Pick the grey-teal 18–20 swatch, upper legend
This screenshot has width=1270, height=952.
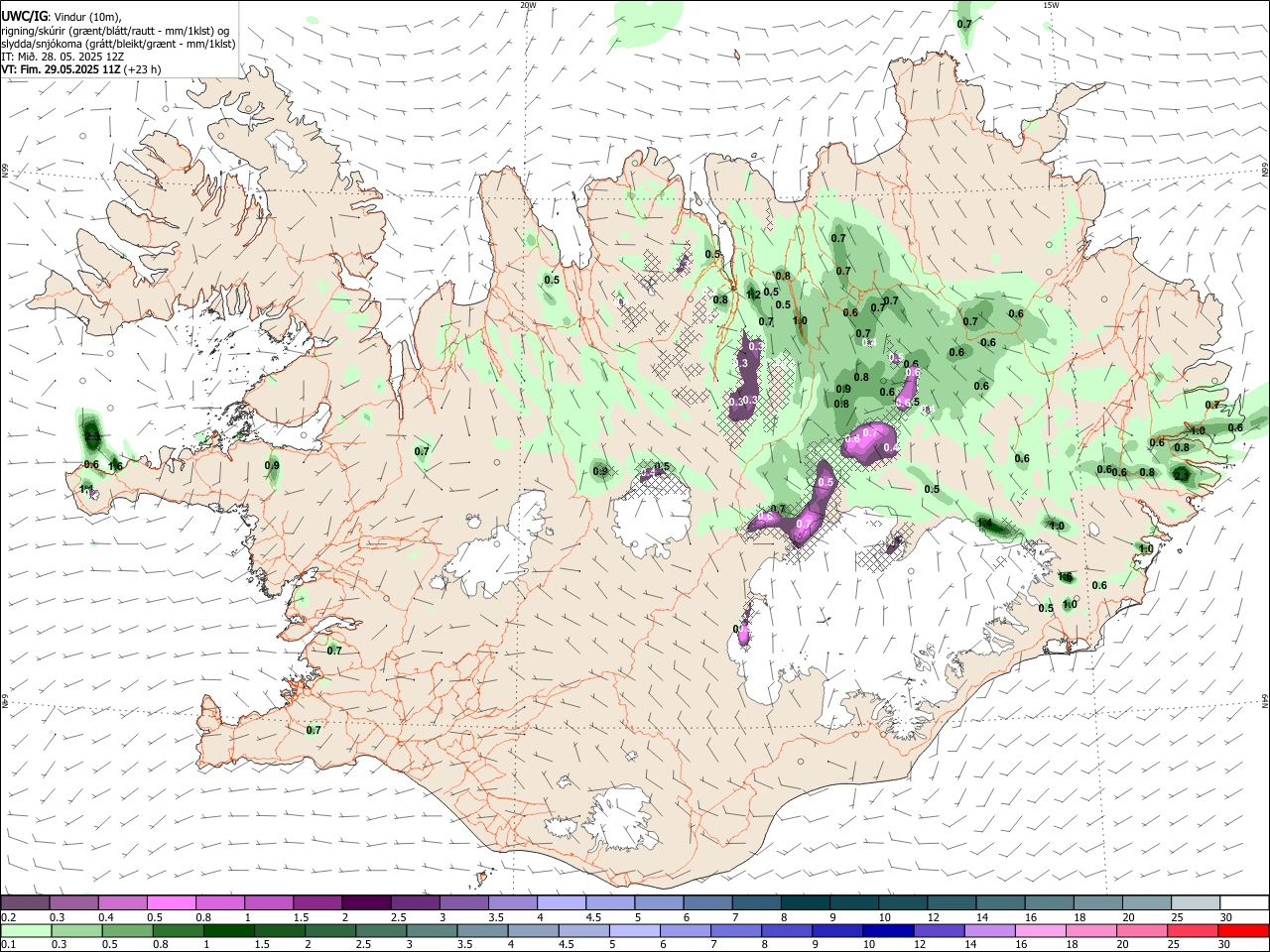click(x=1098, y=902)
